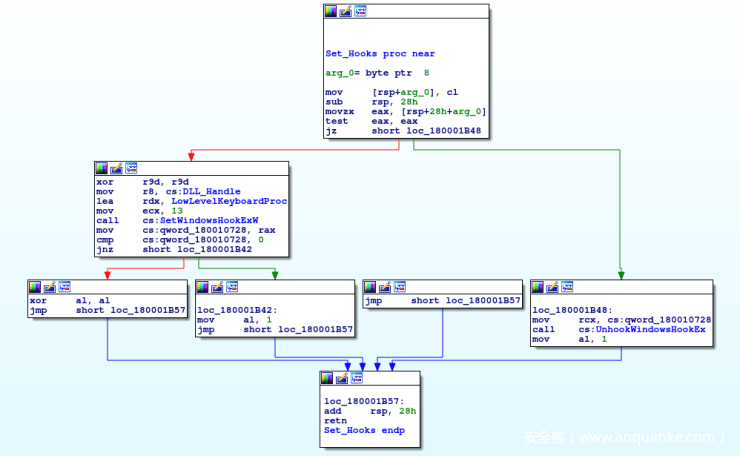This screenshot has height=456, width=740.
Task: Select the Set_Hooks proc near line
Action: coord(380,54)
